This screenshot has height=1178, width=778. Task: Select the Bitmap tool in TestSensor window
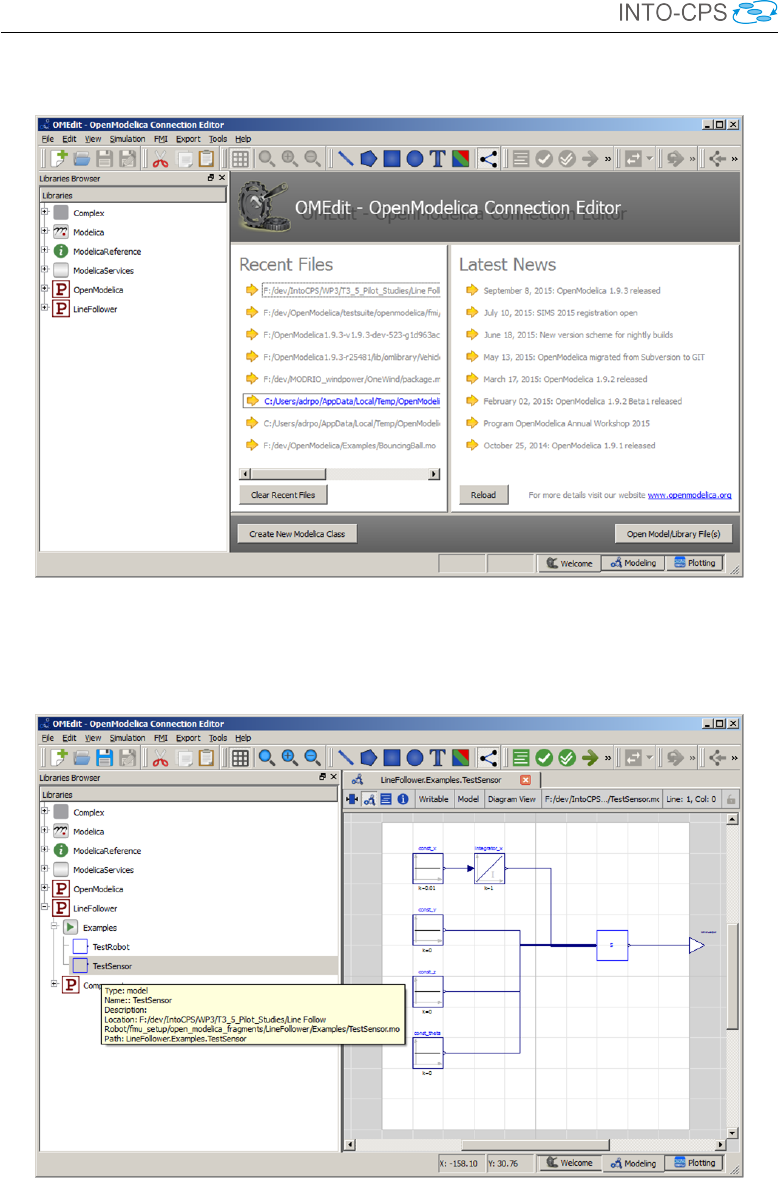[x=461, y=758]
